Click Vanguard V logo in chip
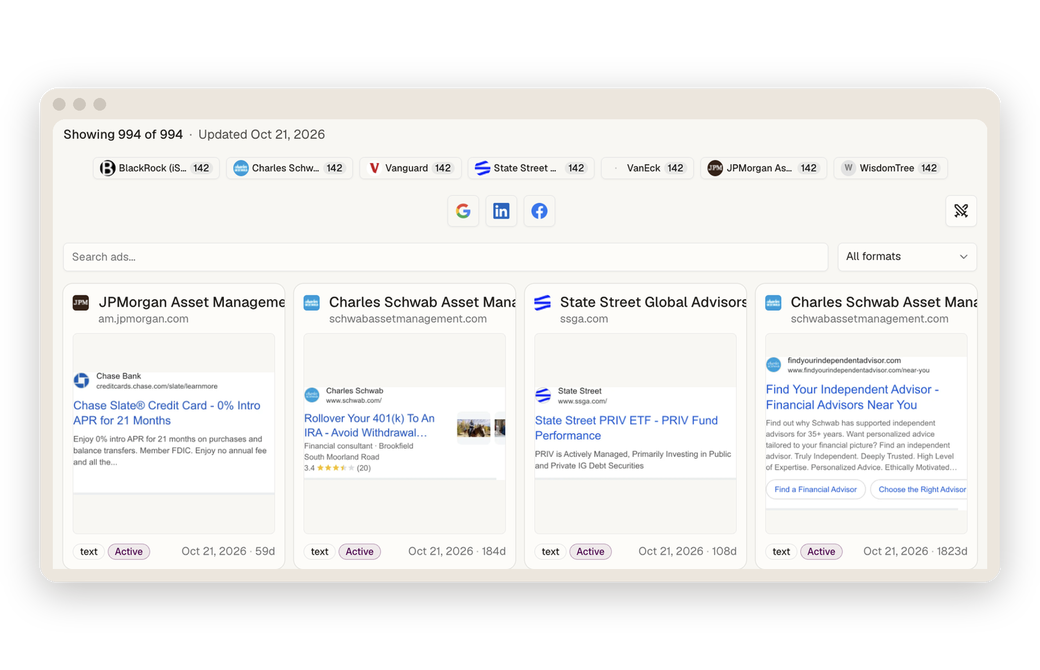 pos(374,168)
